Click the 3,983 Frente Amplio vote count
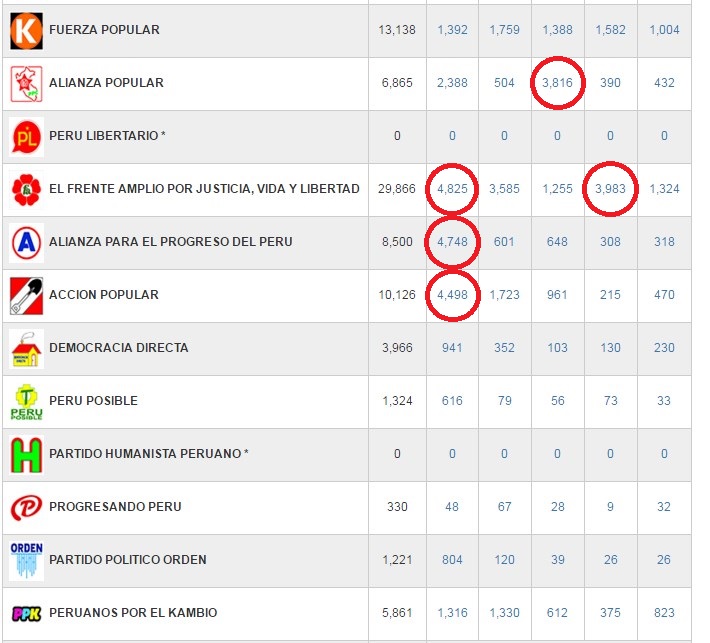This screenshot has height=643, width=710. tap(610, 189)
